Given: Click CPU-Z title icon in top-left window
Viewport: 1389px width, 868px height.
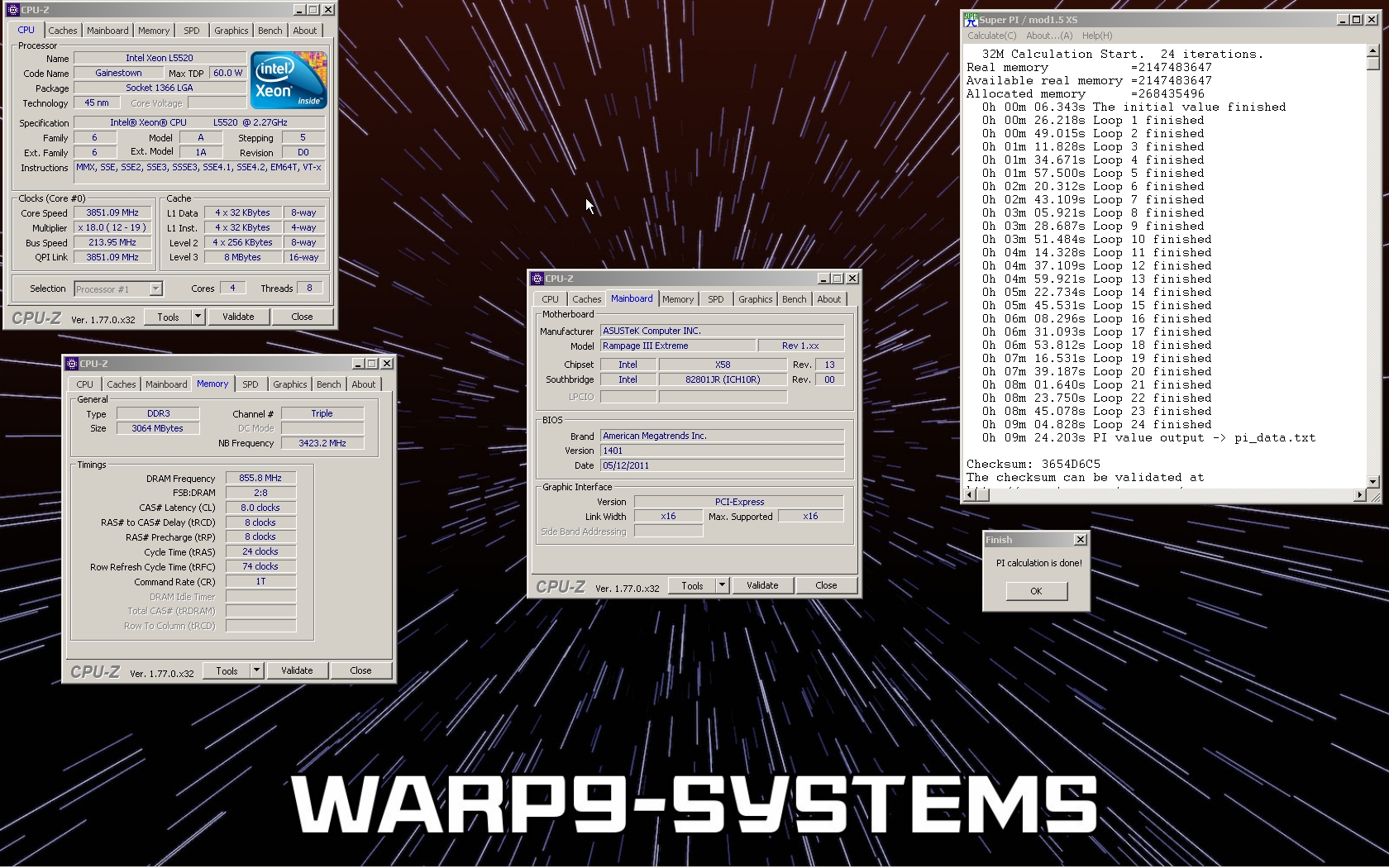Looking at the screenshot, I should click(13, 10).
